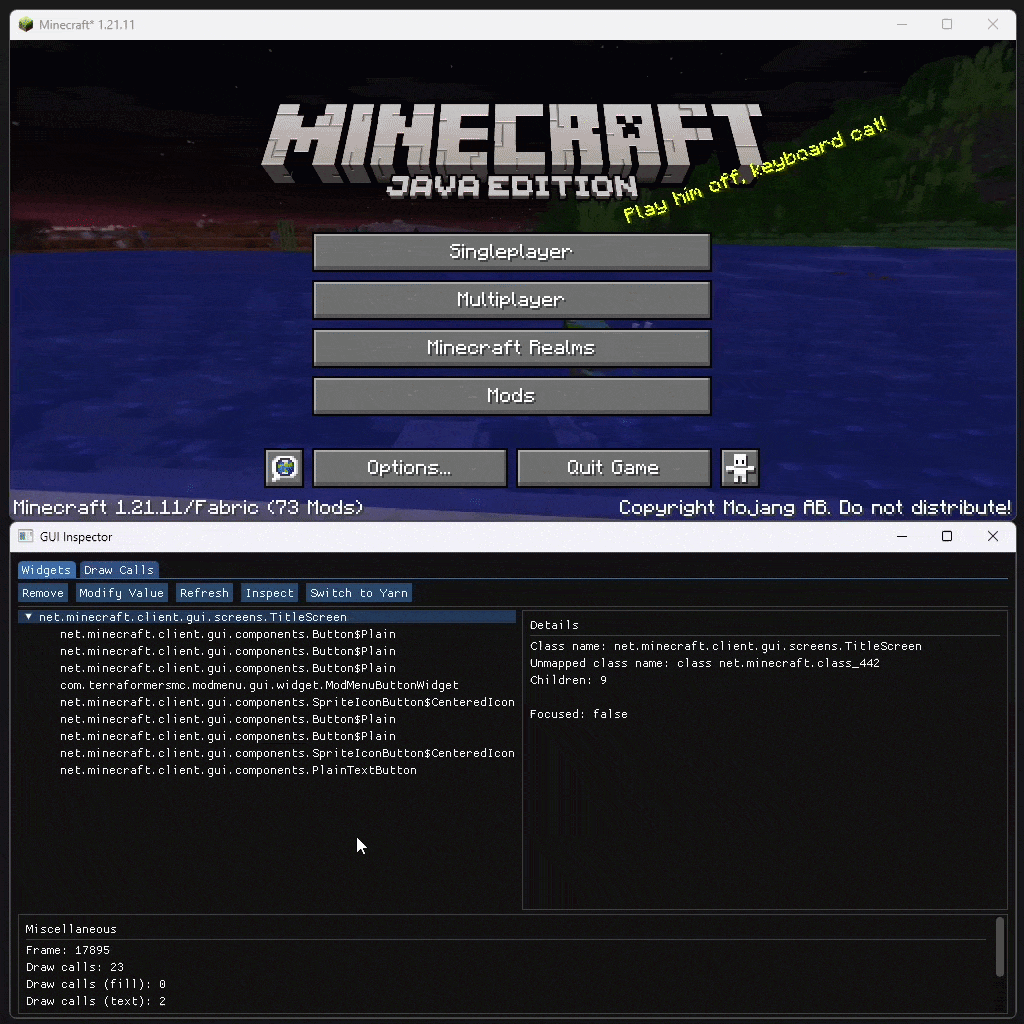Maximize the GUI Inspector window
Image resolution: width=1024 pixels, height=1024 pixels.
click(x=947, y=536)
